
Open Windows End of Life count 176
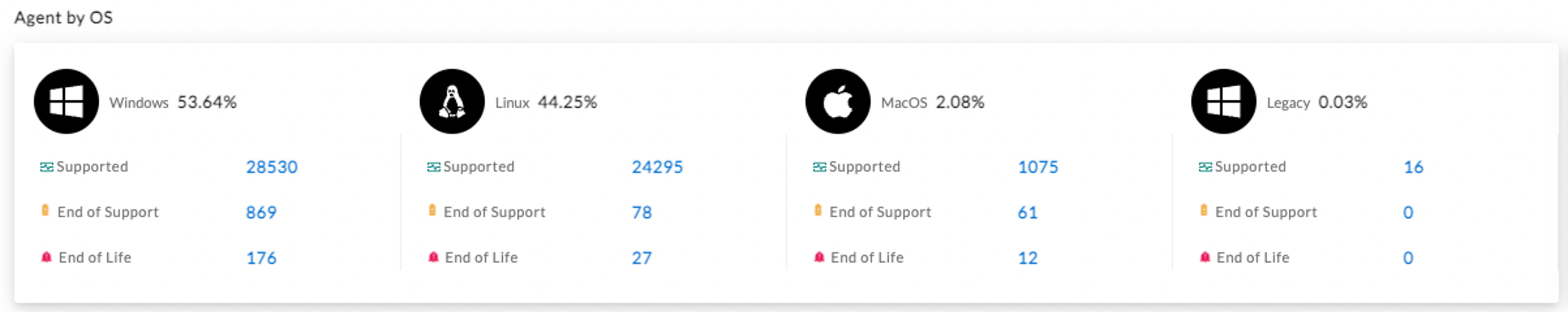pos(262,258)
